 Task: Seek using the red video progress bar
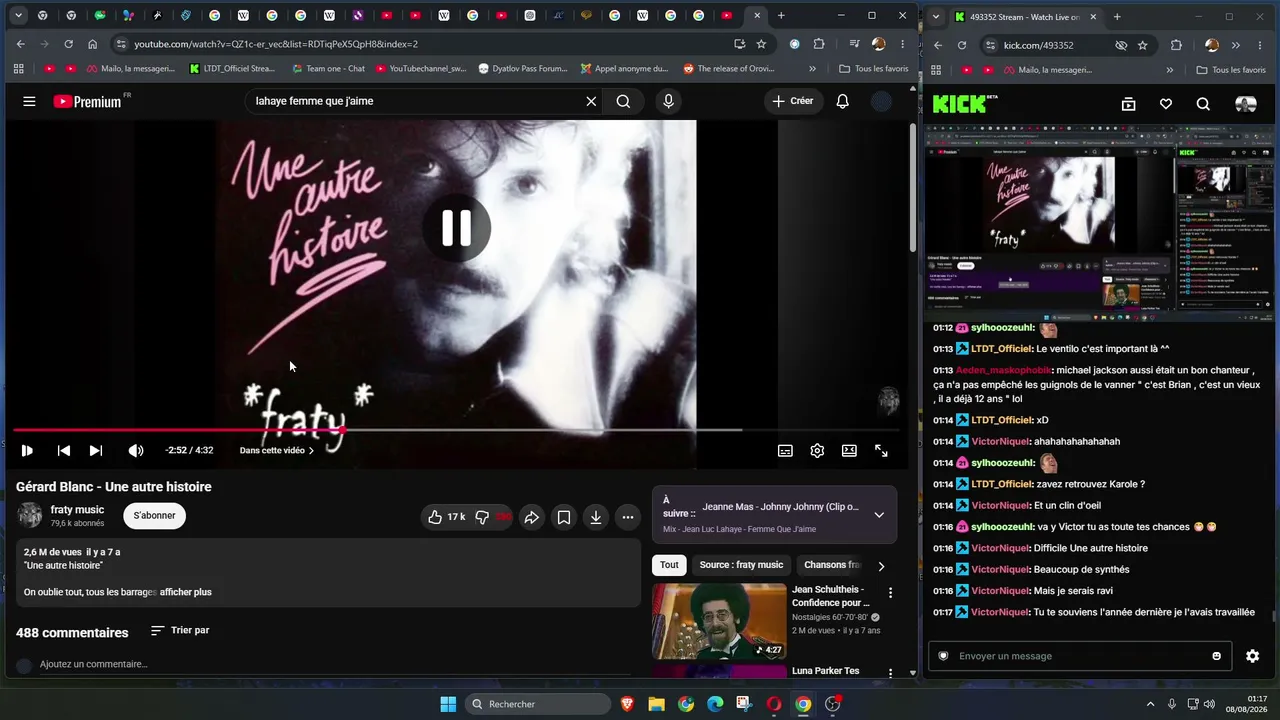[456, 430]
